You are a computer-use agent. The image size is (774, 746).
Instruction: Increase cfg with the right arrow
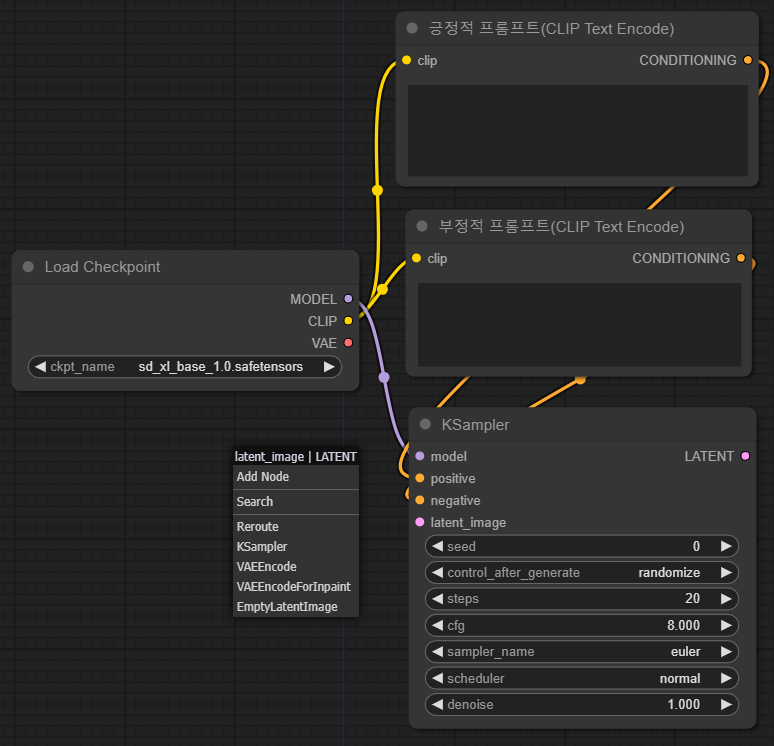tap(726, 626)
